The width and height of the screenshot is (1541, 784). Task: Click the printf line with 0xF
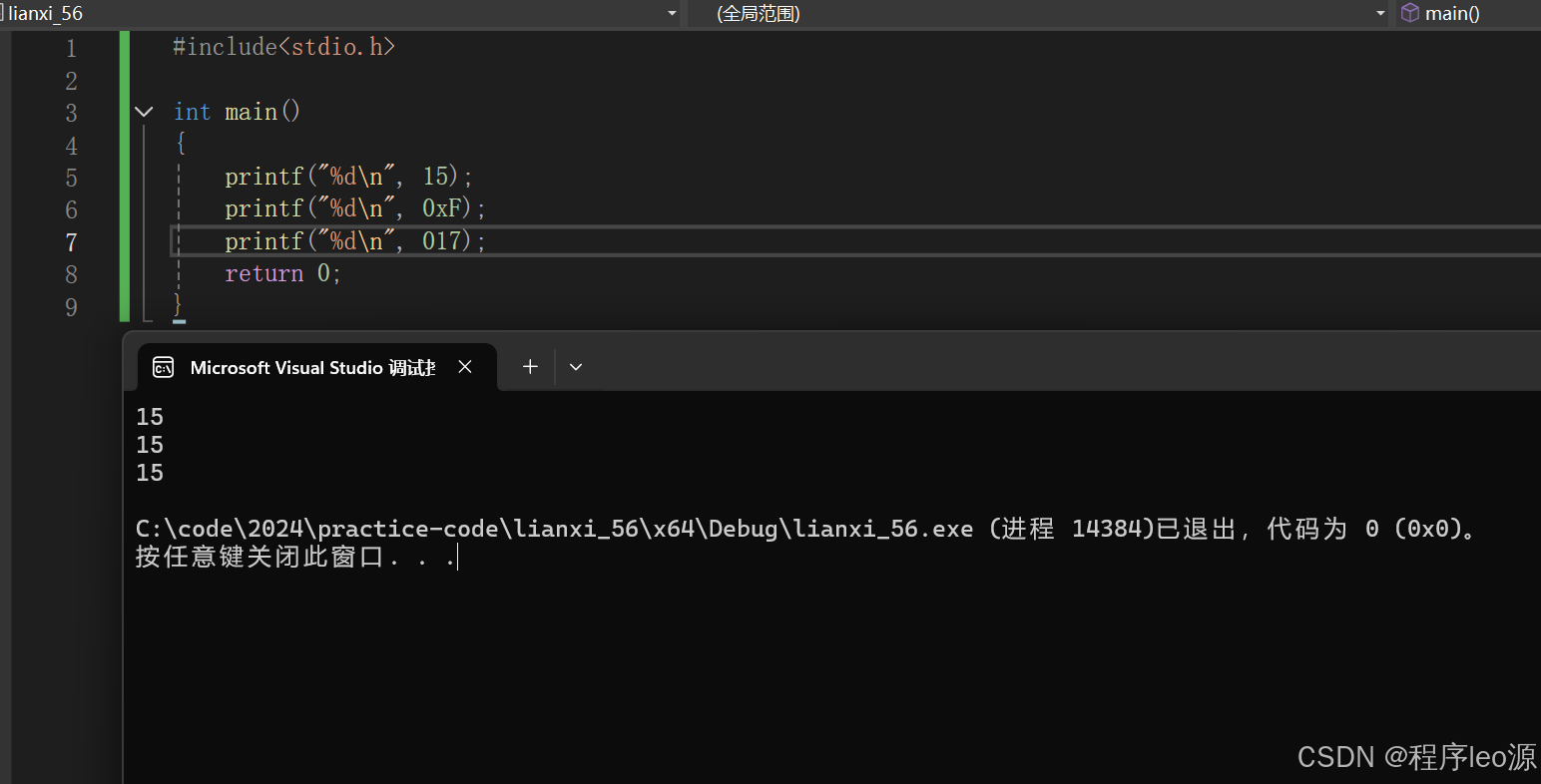pyautogui.click(x=355, y=208)
